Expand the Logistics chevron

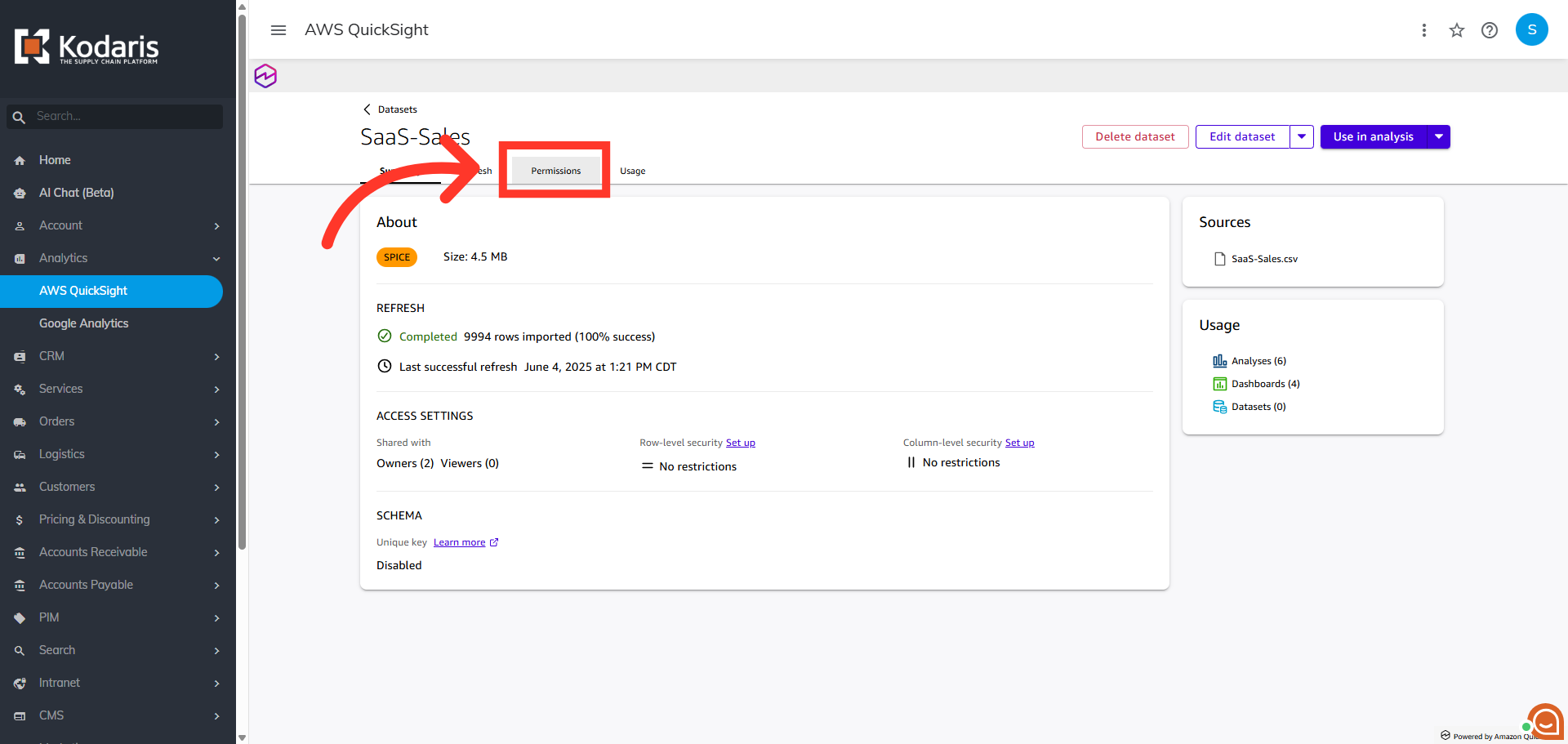[x=216, y=455]
